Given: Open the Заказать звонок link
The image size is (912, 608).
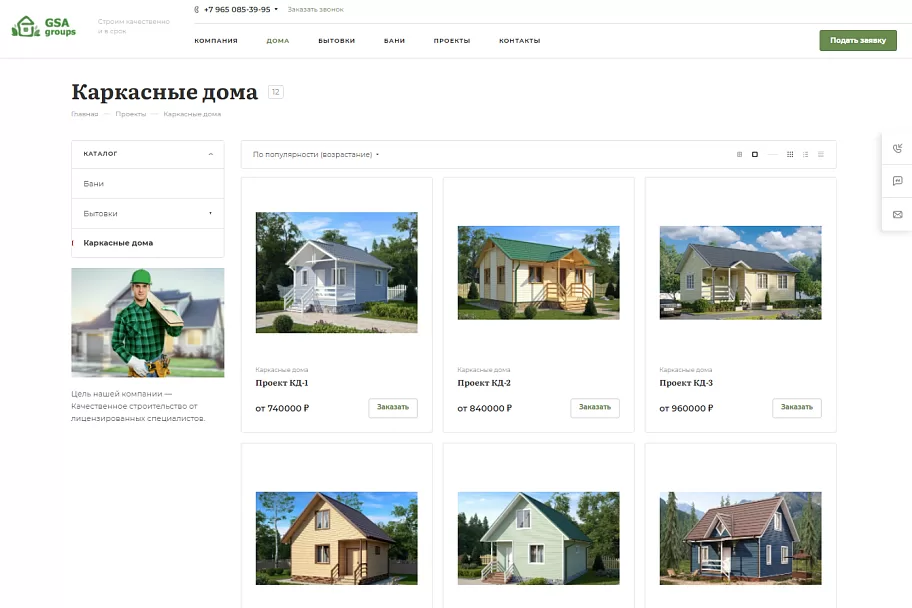Looking at the screenshot, I should pos(315,9).
